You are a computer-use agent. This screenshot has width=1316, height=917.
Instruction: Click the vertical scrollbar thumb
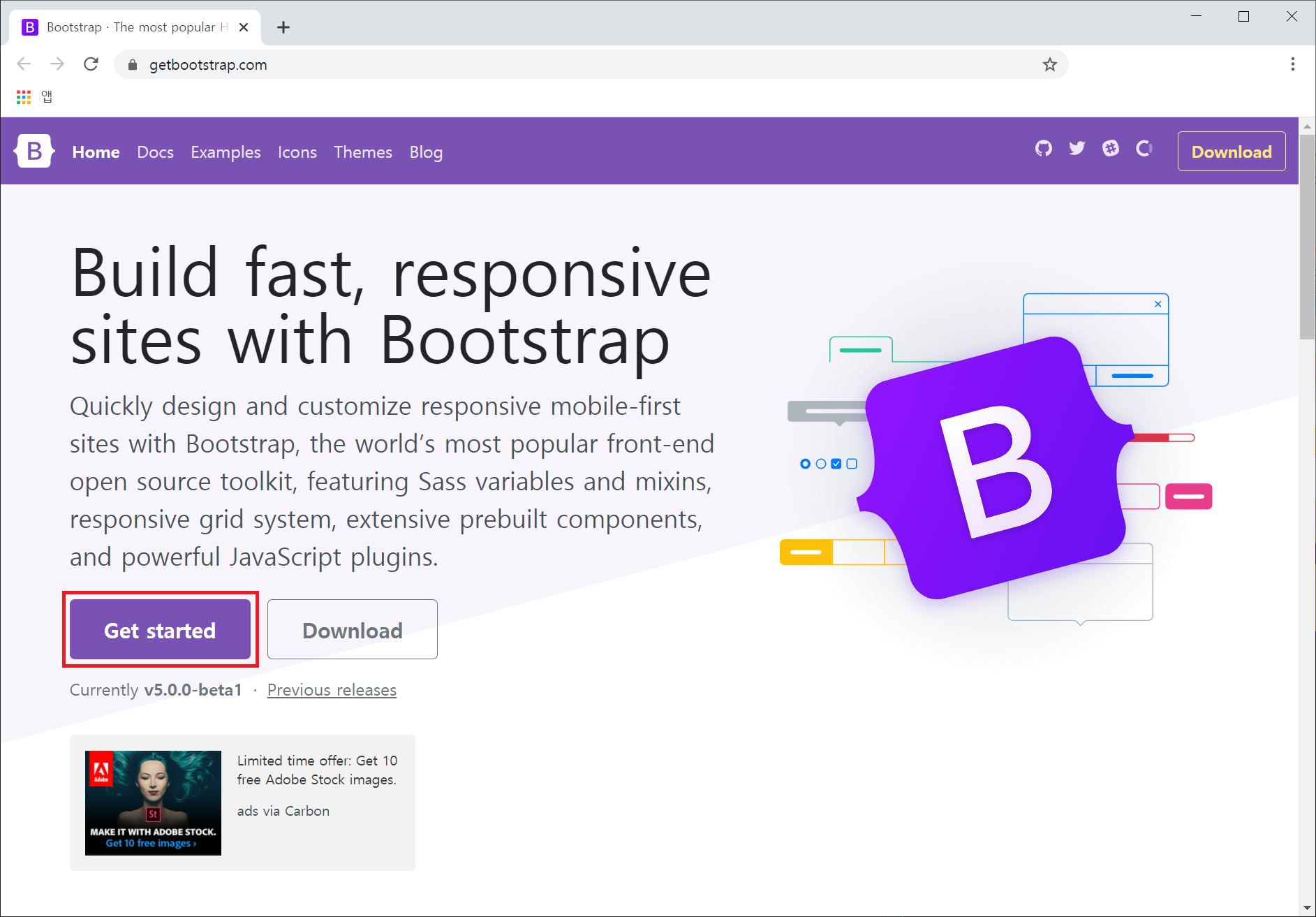(x=1307, y=237)
